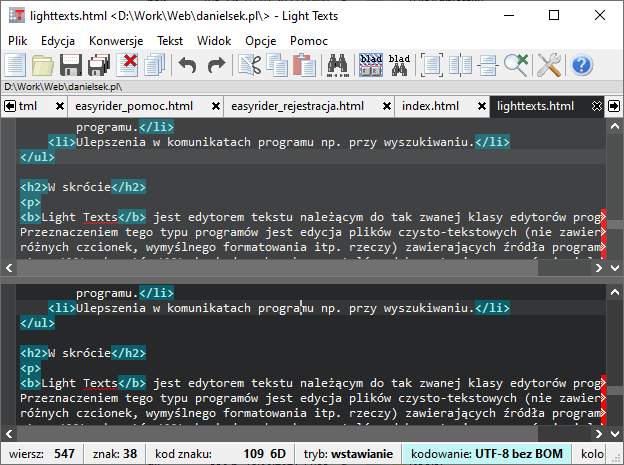624x465 pixels.
Task: Switch to the easyrider_rejestracja.html tab
Action: pyautogui.click(x=297, y=106)
